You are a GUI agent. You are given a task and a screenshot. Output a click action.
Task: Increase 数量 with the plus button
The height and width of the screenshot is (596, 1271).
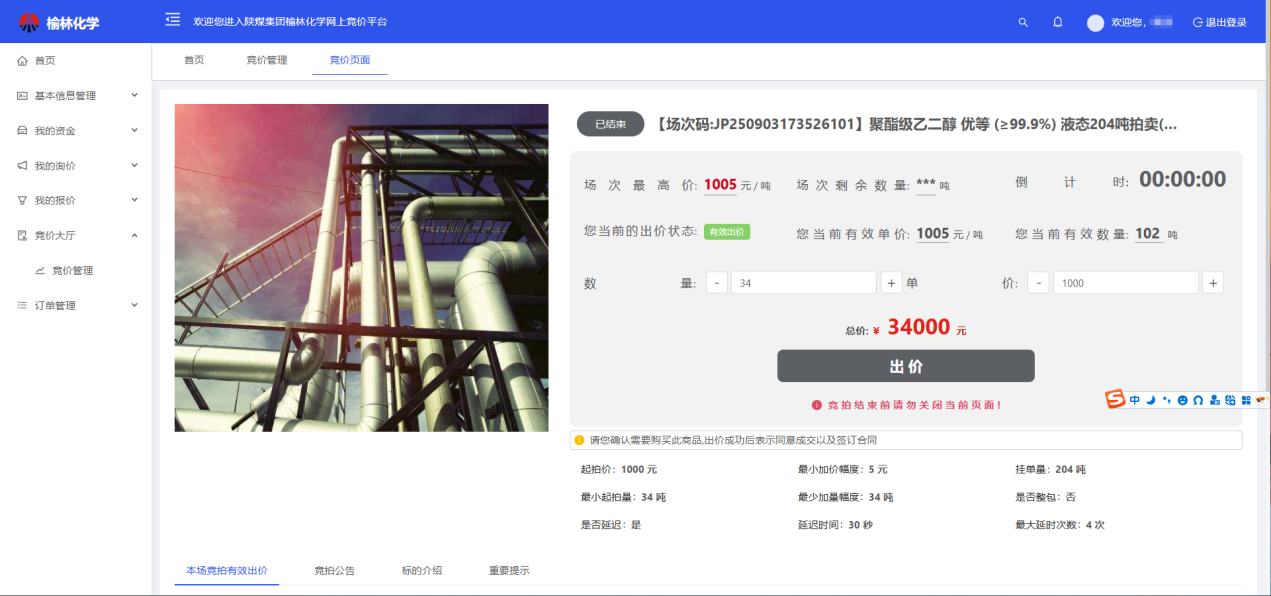tap(891, 283)
